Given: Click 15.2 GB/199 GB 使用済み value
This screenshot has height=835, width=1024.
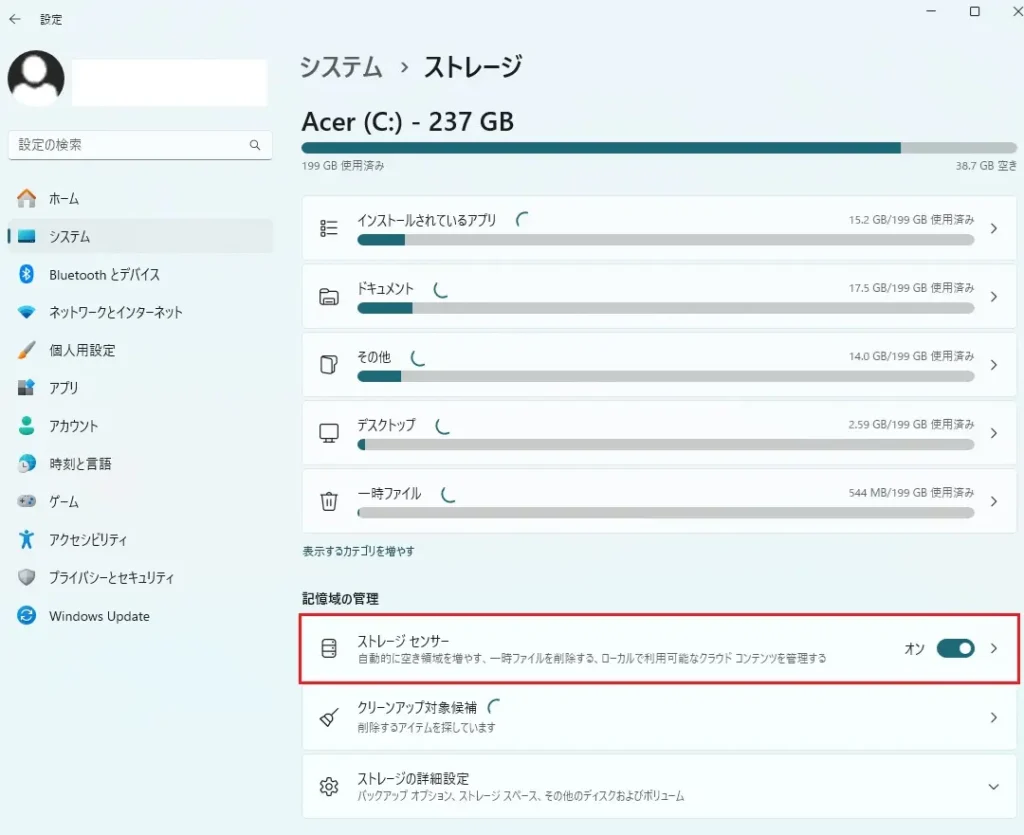Looking at the screenshot, I should click(911, 219).
